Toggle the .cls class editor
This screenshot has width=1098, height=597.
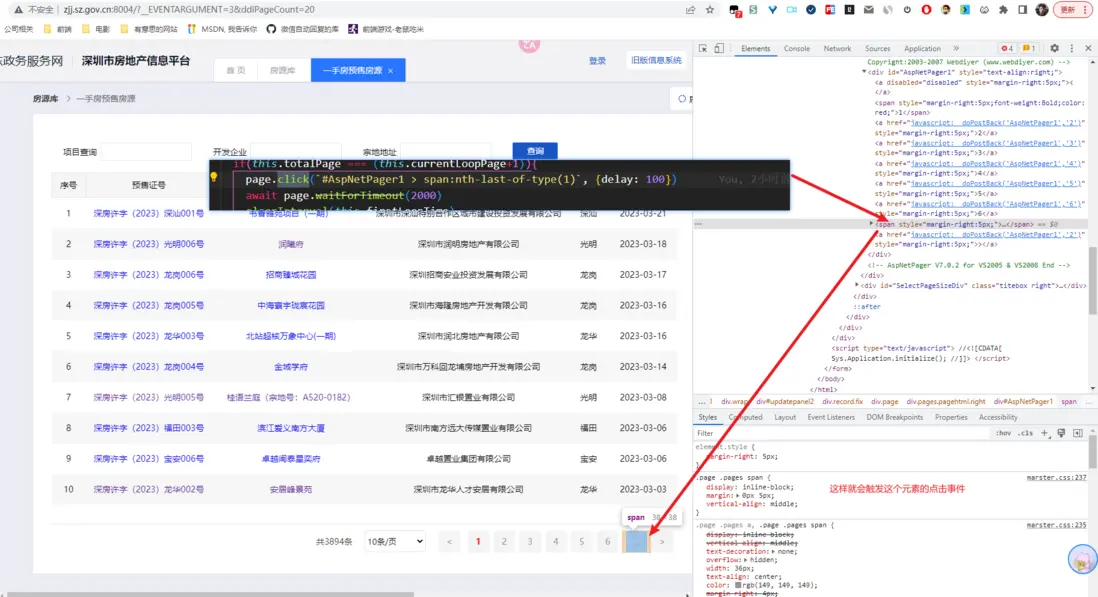tap(1026, 433)
